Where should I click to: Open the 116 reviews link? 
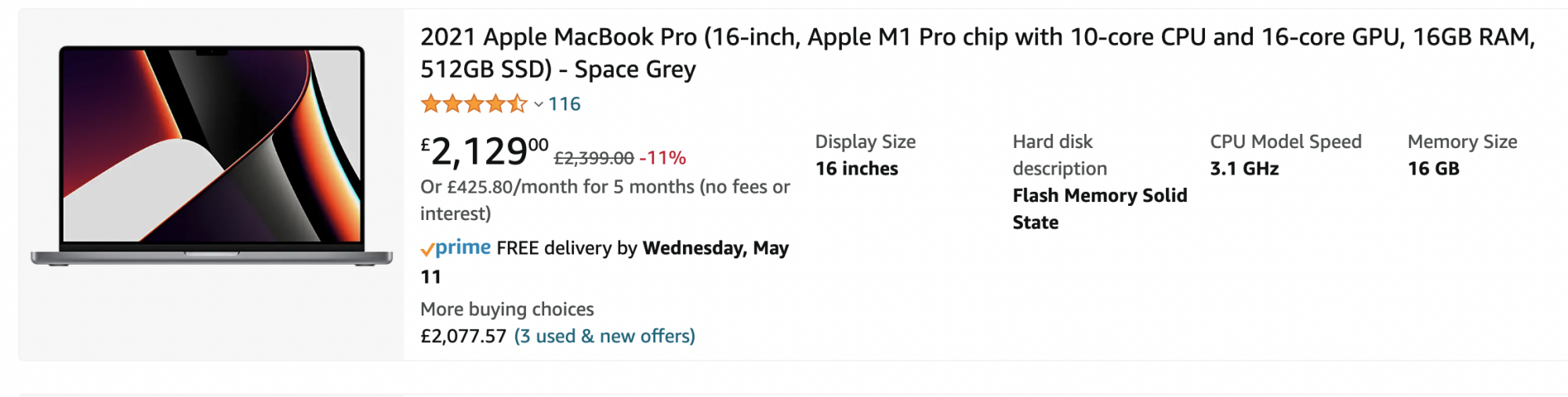pos(564,104)
